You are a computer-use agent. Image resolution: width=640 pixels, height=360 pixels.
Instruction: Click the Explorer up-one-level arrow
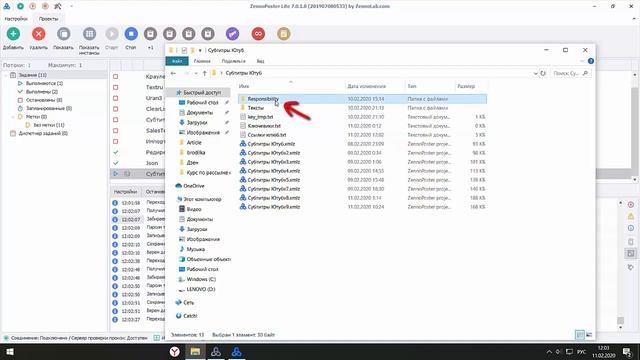coord(204,73)
